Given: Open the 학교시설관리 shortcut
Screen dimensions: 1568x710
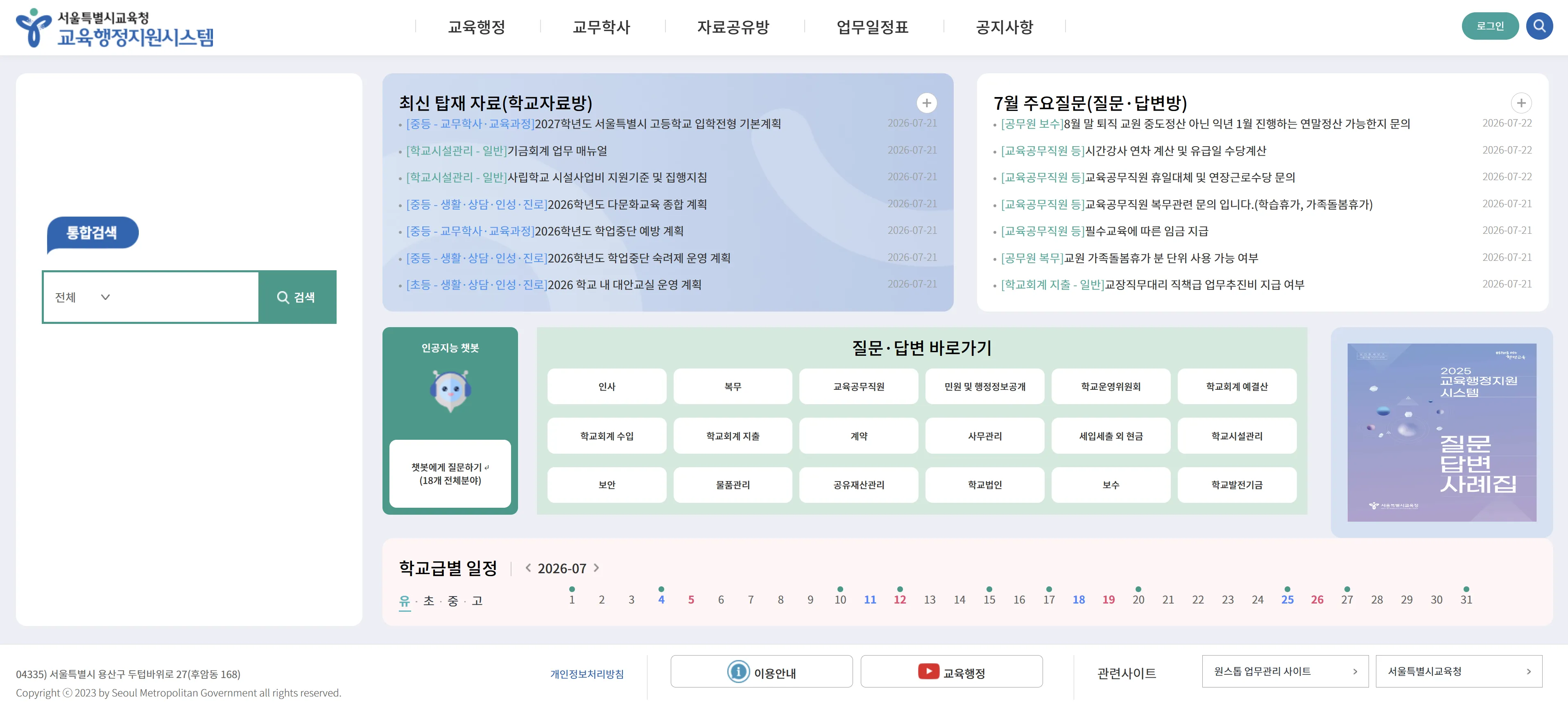Looking at the screenshot, I should coord(1236,436).
